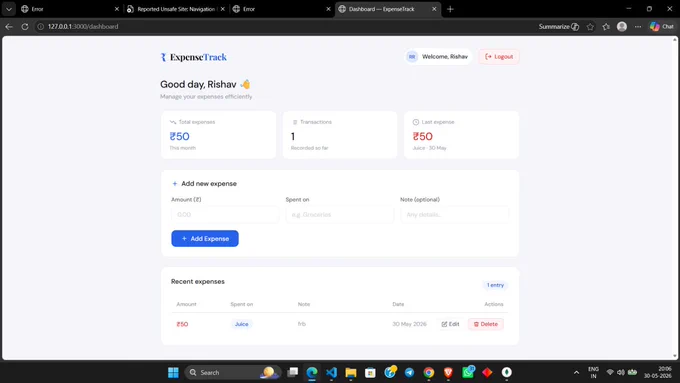Focus the Note optional input field
Screen dimensions: 680x383
point(454,215)
